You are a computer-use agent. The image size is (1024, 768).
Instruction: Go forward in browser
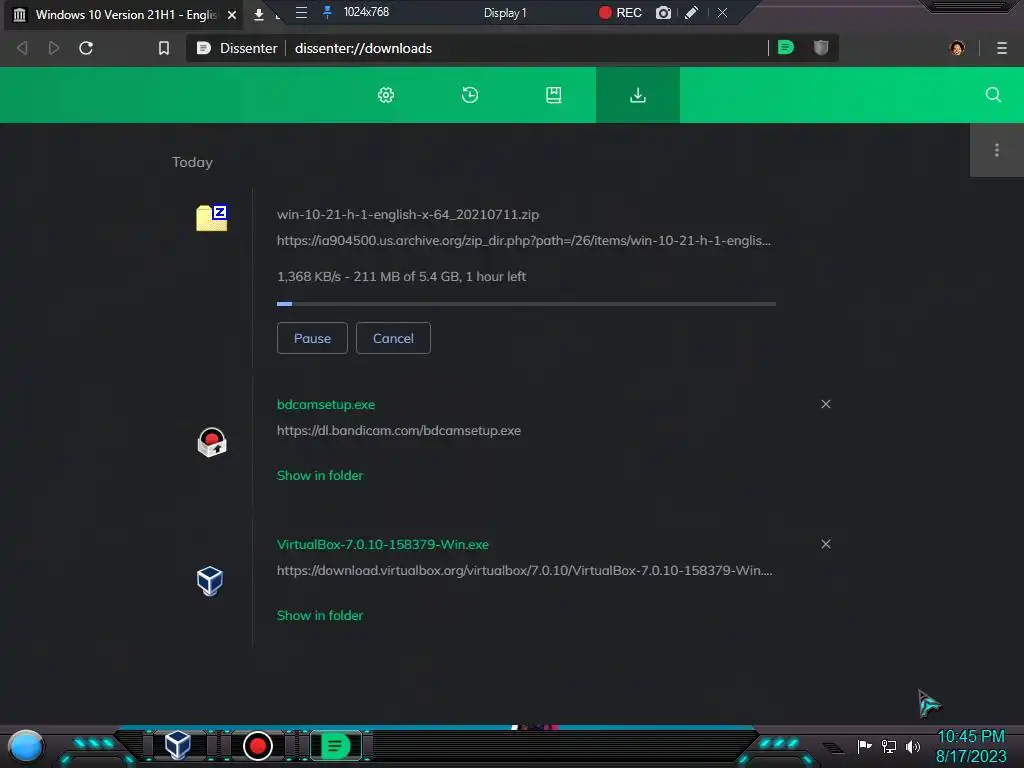[x=54, y=48]
